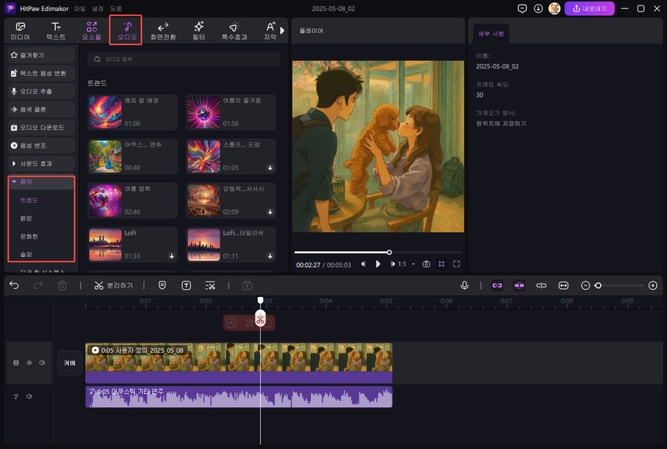Viewport: 667px width, 449px height.
Task: Click the lines-and-cross timeline toolbar icon
Action: [210, 285]
